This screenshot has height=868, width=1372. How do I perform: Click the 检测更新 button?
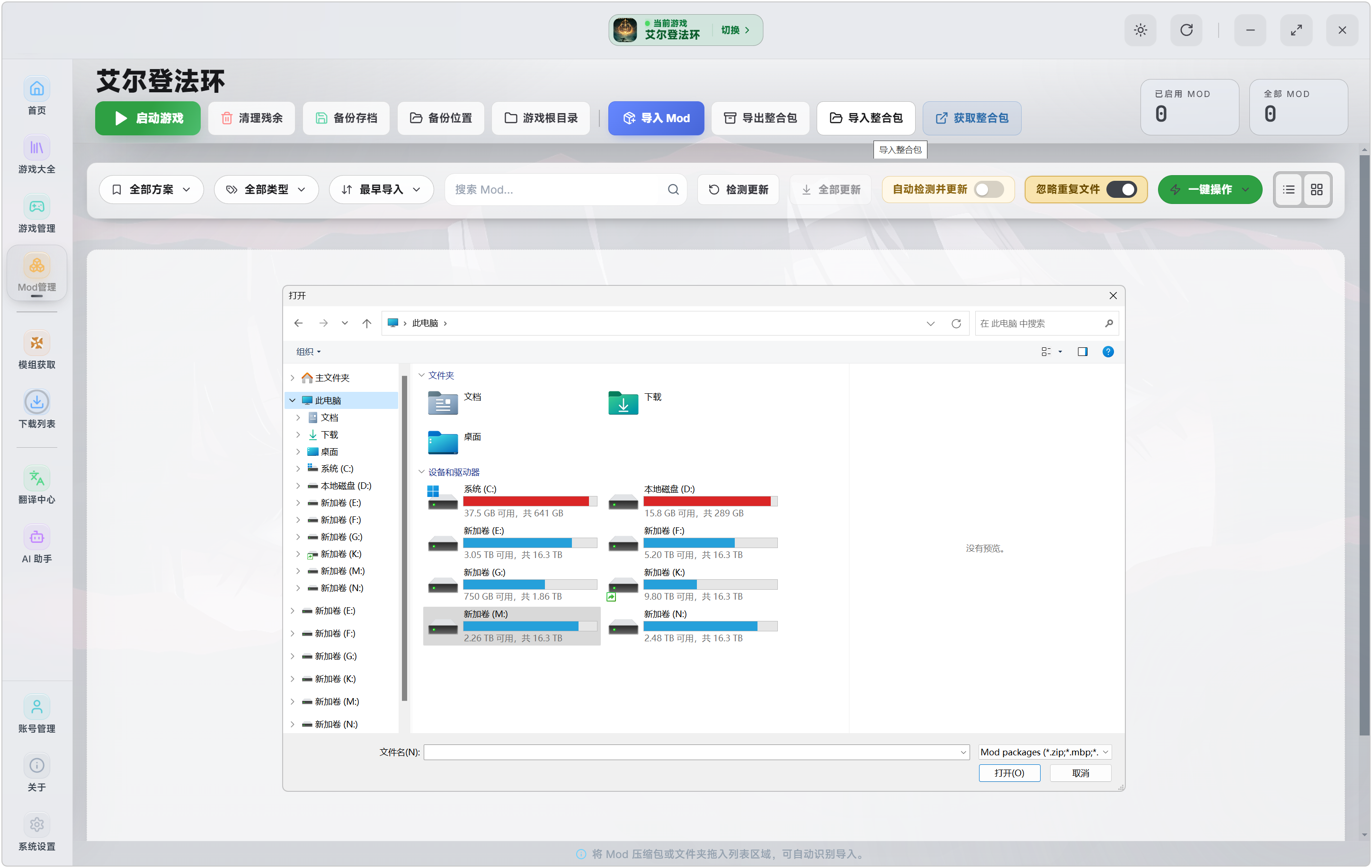pyautogui.click(x=738, y=190)
